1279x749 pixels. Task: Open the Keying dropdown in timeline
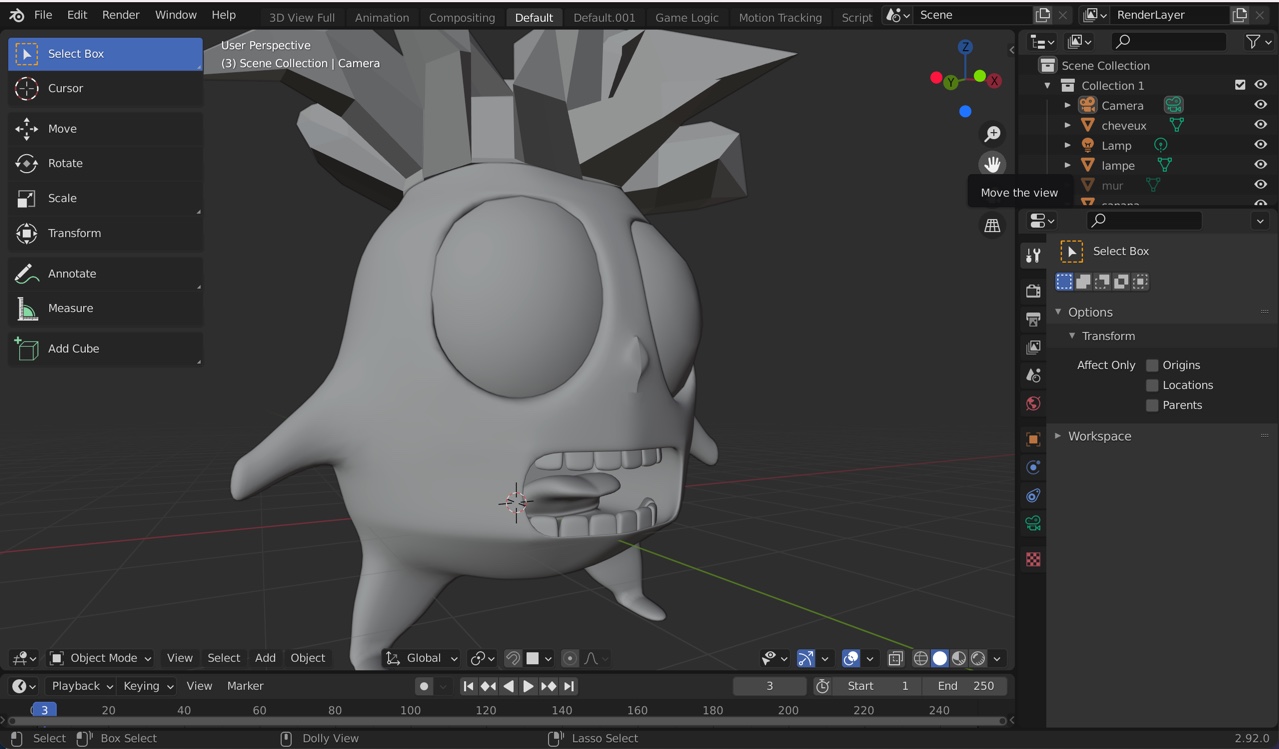(x=148, y=686)
